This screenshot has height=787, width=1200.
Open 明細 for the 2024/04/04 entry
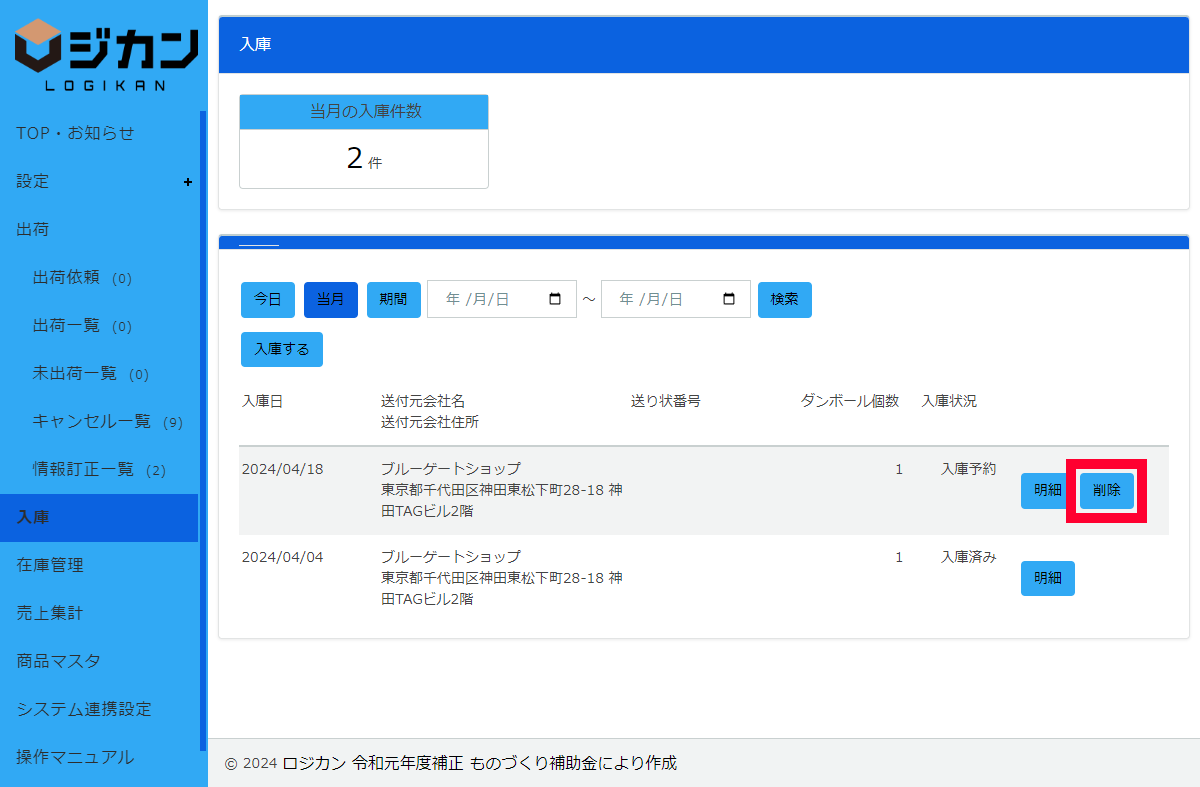[x=1047, y=578]
